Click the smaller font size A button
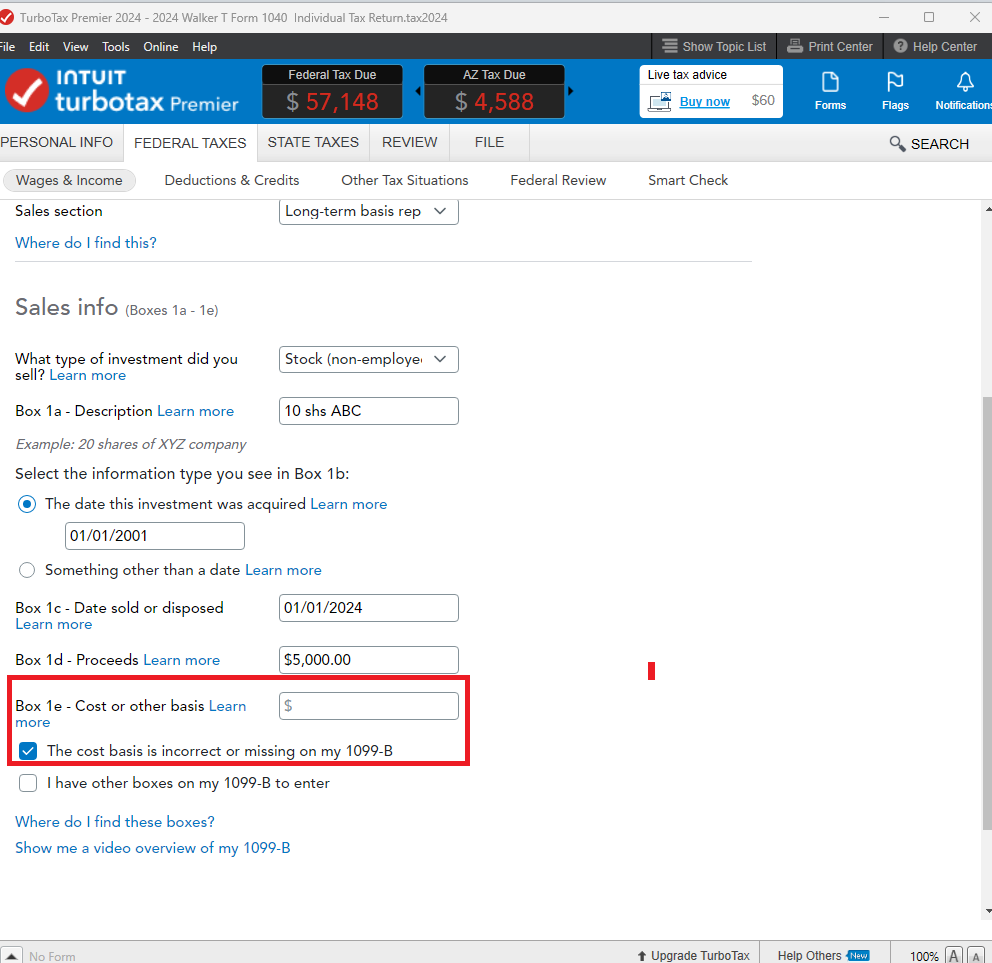Image resolution: width=992 pixels, height=963 pixels. (x=976, y=955)
